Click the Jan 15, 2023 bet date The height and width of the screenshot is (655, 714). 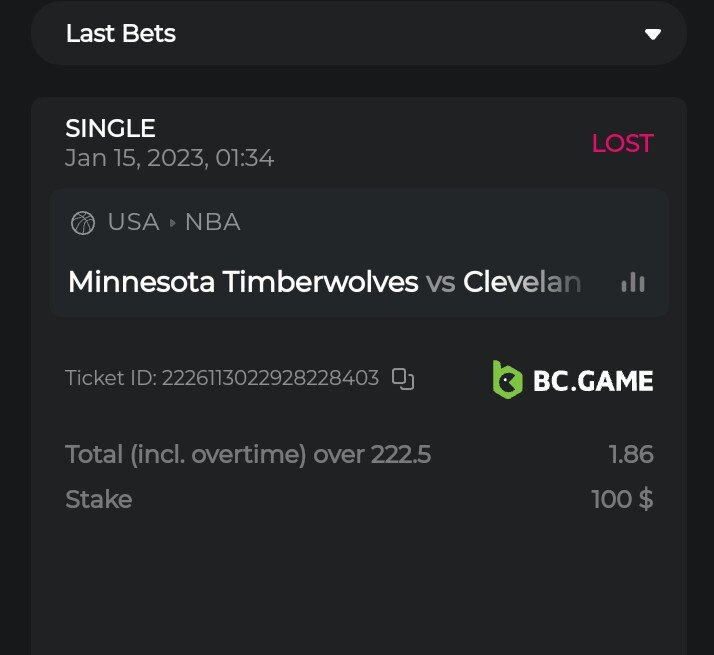[169, 158]
